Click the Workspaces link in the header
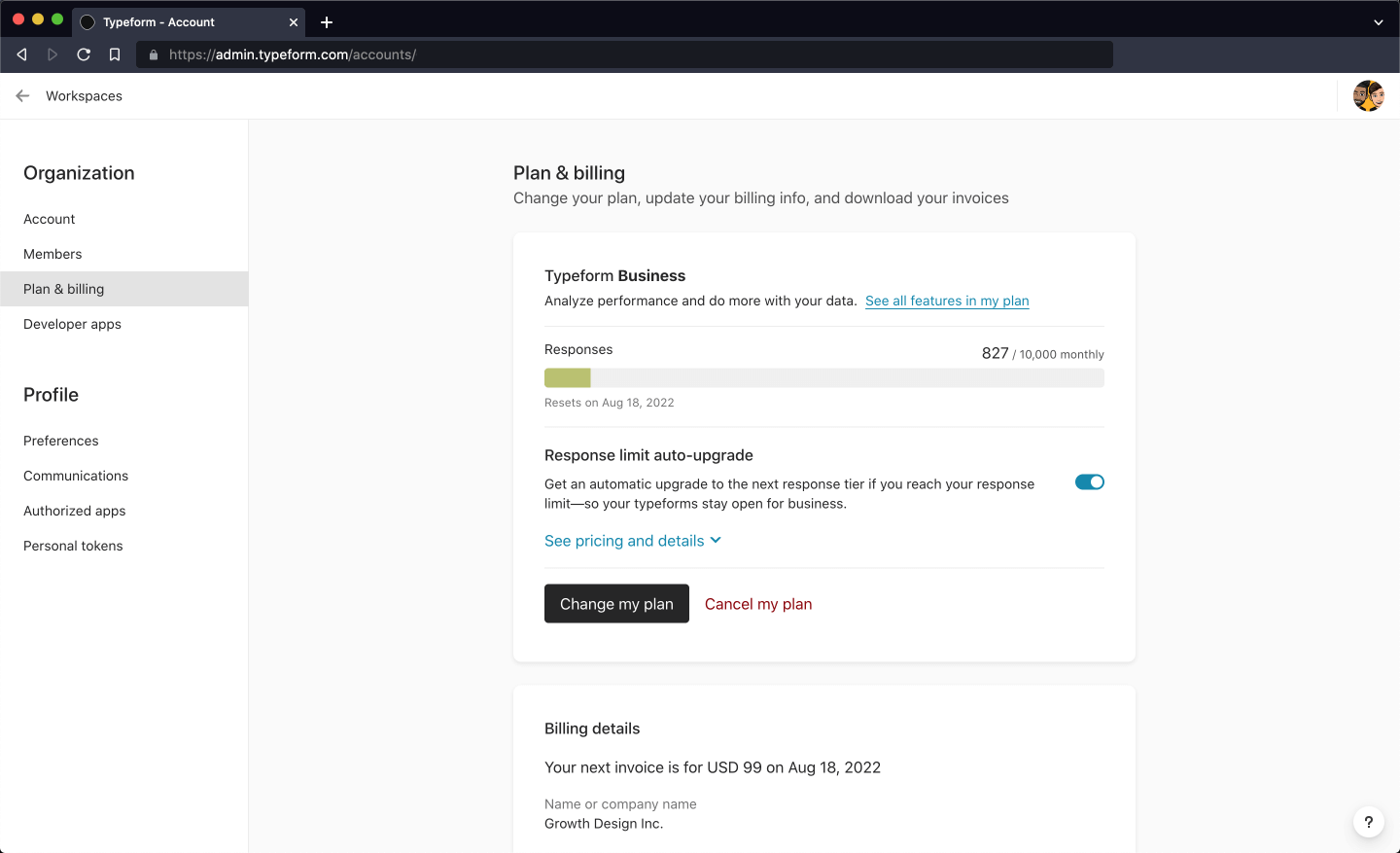 click(x=85, y=96)
